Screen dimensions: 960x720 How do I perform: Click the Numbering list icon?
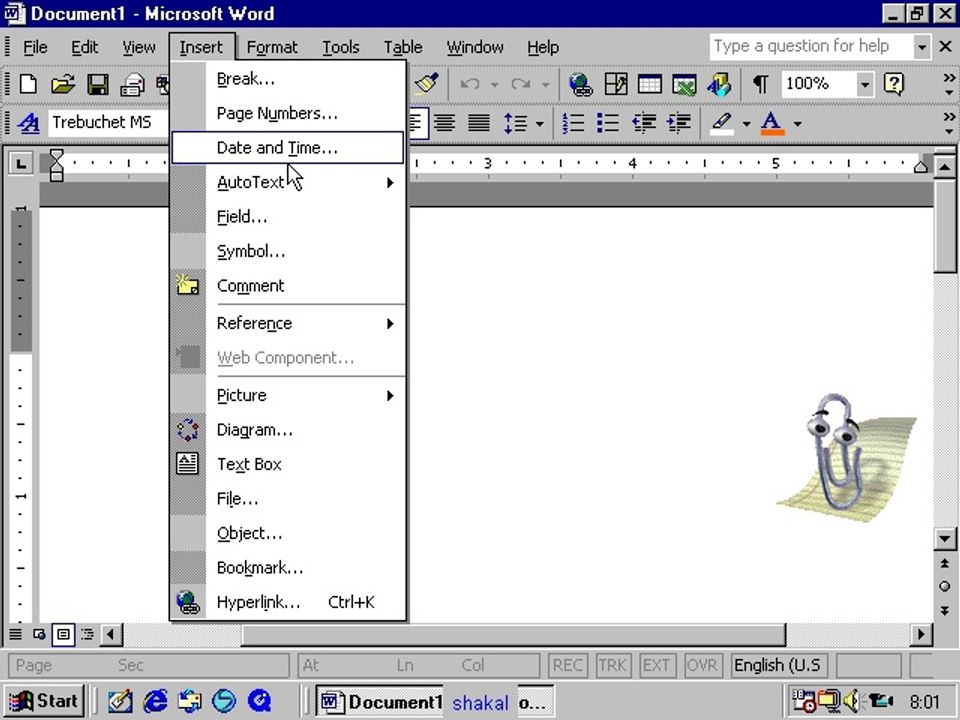[x=574, y=123]
